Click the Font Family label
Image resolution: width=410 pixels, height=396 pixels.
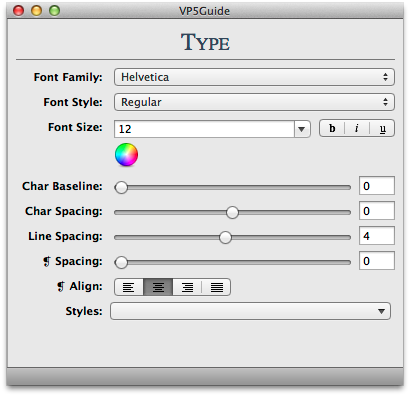[68, 77]
